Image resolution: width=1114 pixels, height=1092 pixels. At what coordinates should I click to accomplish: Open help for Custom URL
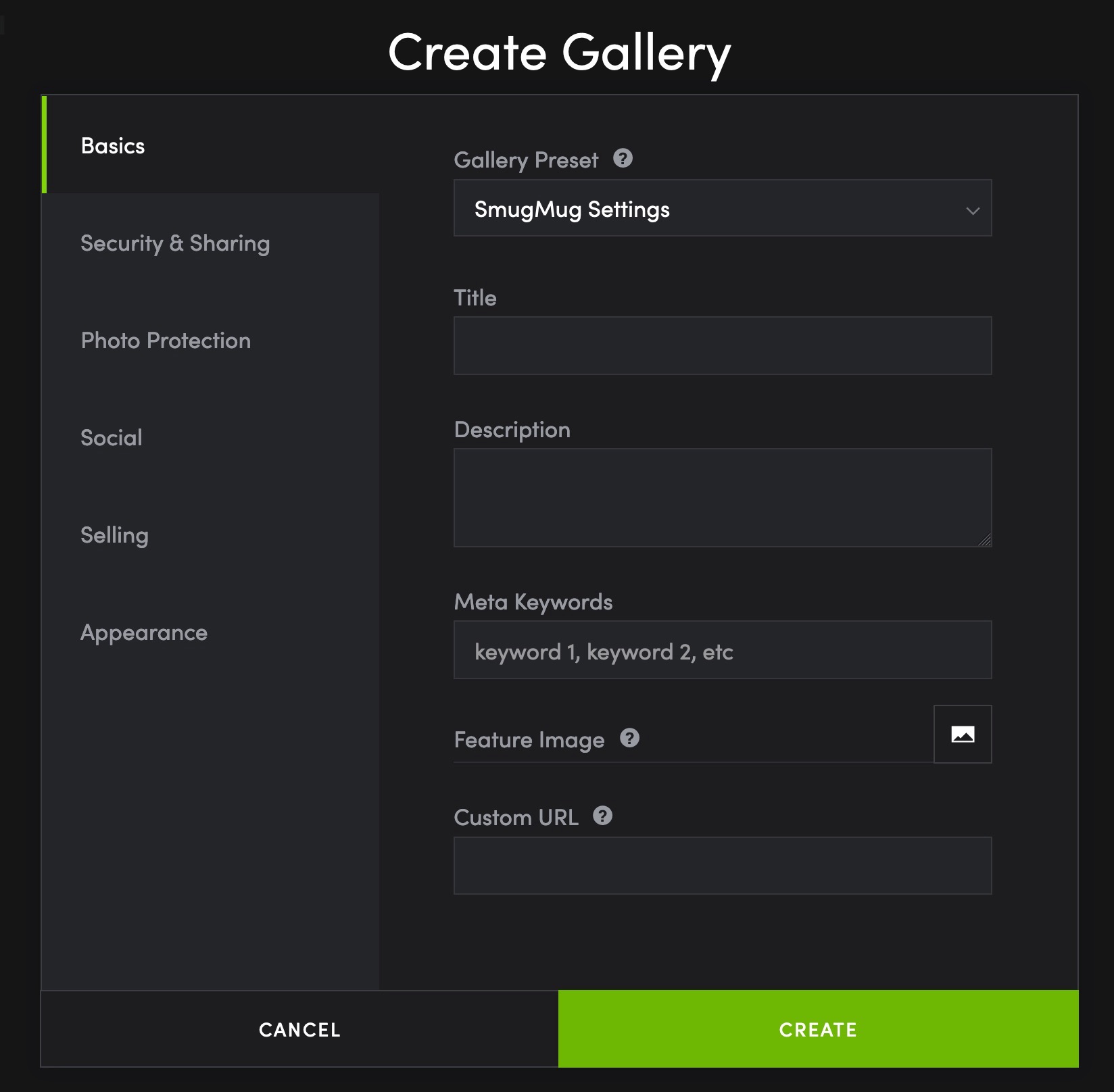pos(602,816)
